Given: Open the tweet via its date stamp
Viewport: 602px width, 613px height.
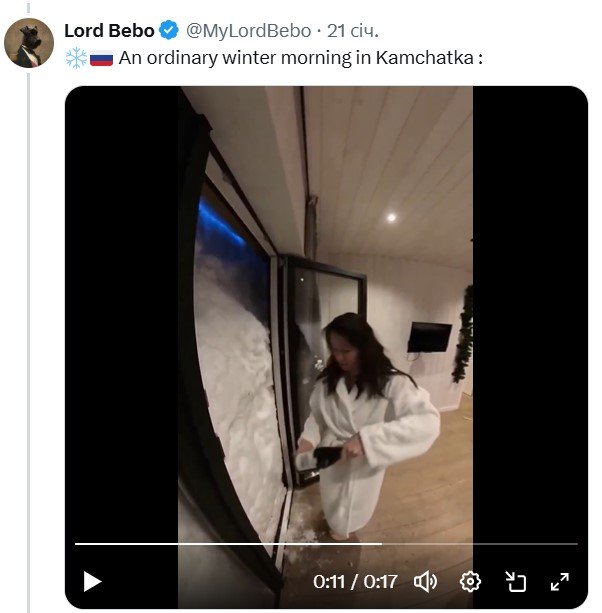Looking at the screenshot, I should [351, 31].
